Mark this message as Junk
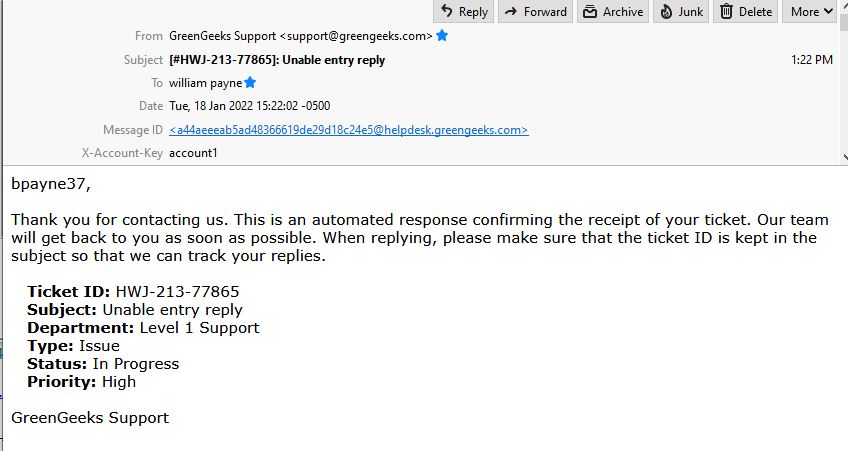 pyautogui.click(x=681, y=11)
